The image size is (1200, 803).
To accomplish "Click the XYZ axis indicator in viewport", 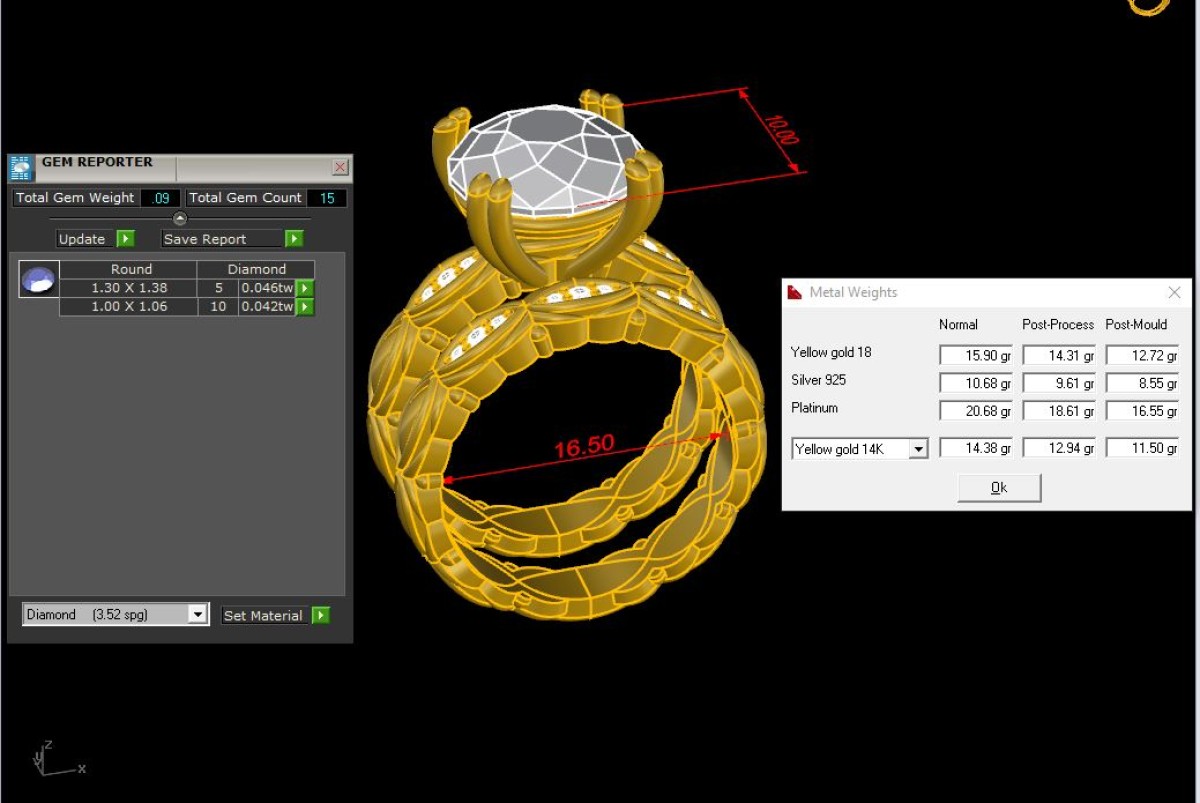I will tap(55, 759).
